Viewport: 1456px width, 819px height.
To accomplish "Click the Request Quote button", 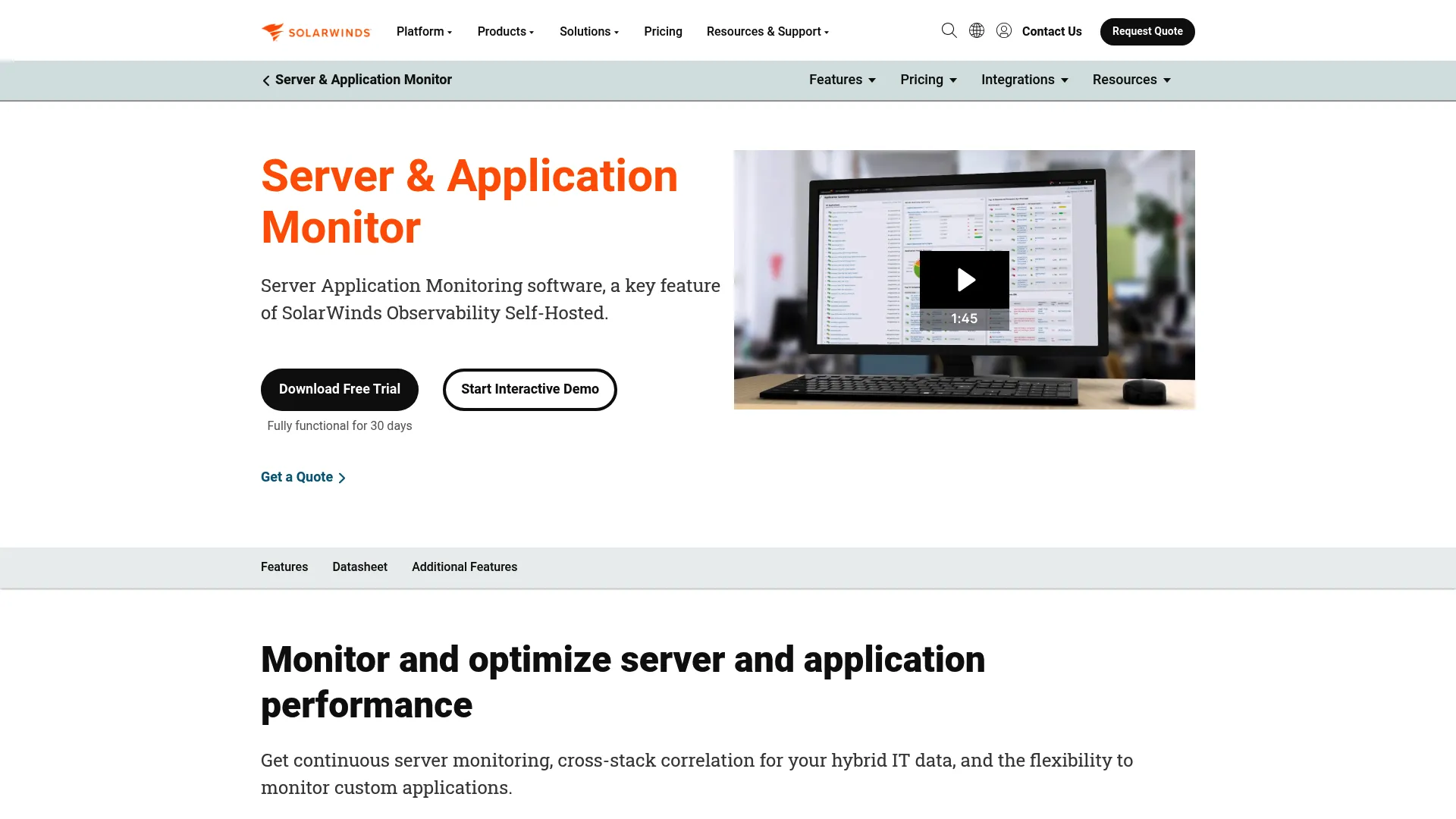I will (x=1147, y=32).
